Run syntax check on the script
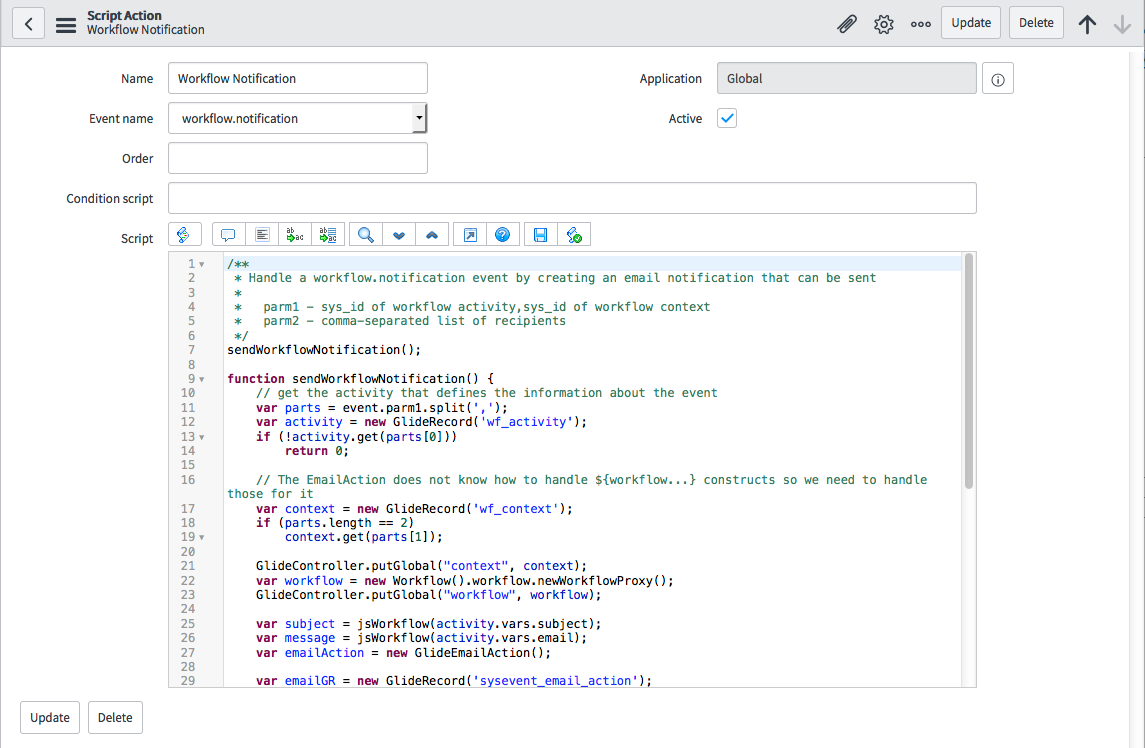 (x=574, y=234)
